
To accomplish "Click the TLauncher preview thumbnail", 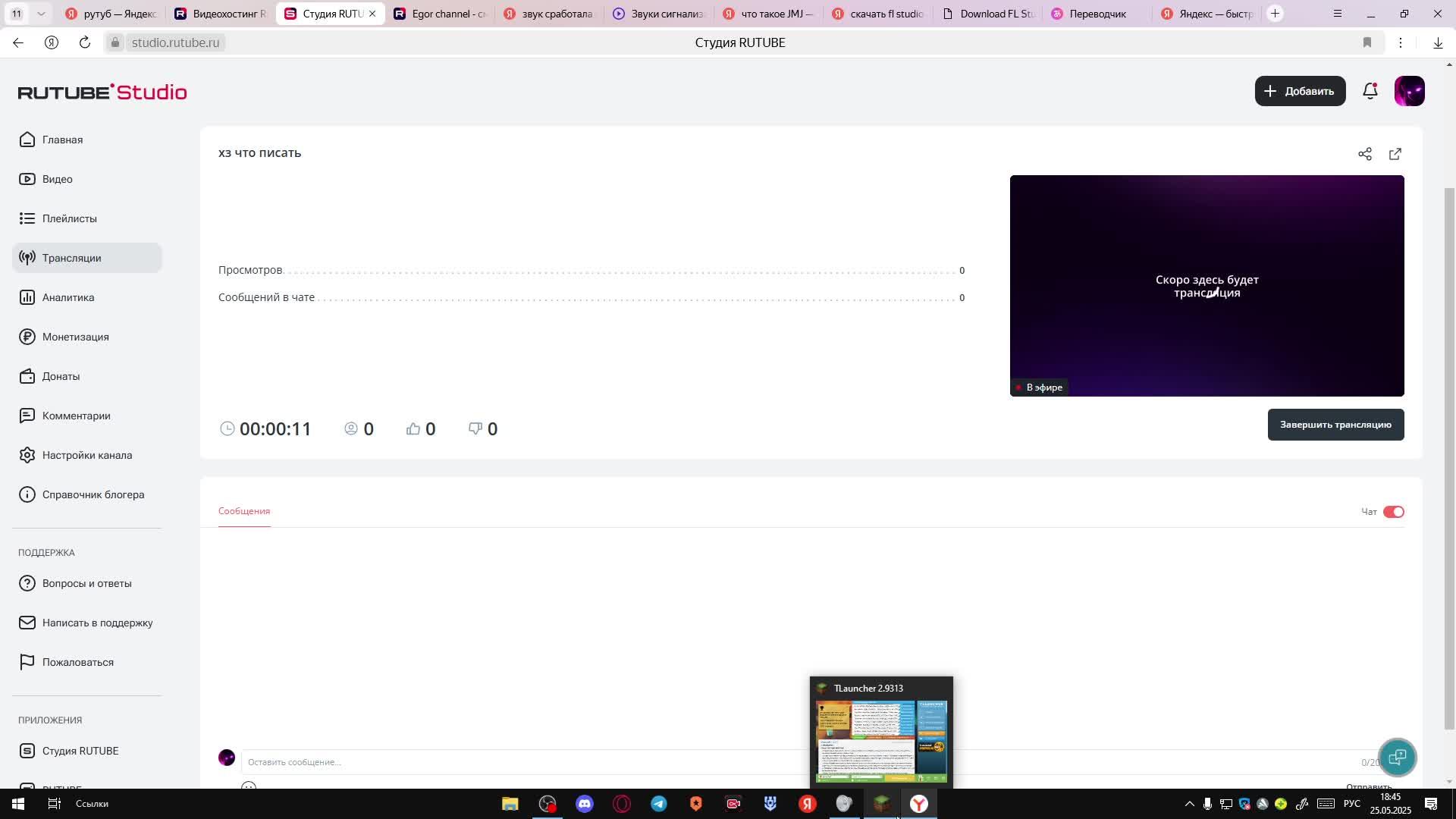I will (x=881, y=741).
